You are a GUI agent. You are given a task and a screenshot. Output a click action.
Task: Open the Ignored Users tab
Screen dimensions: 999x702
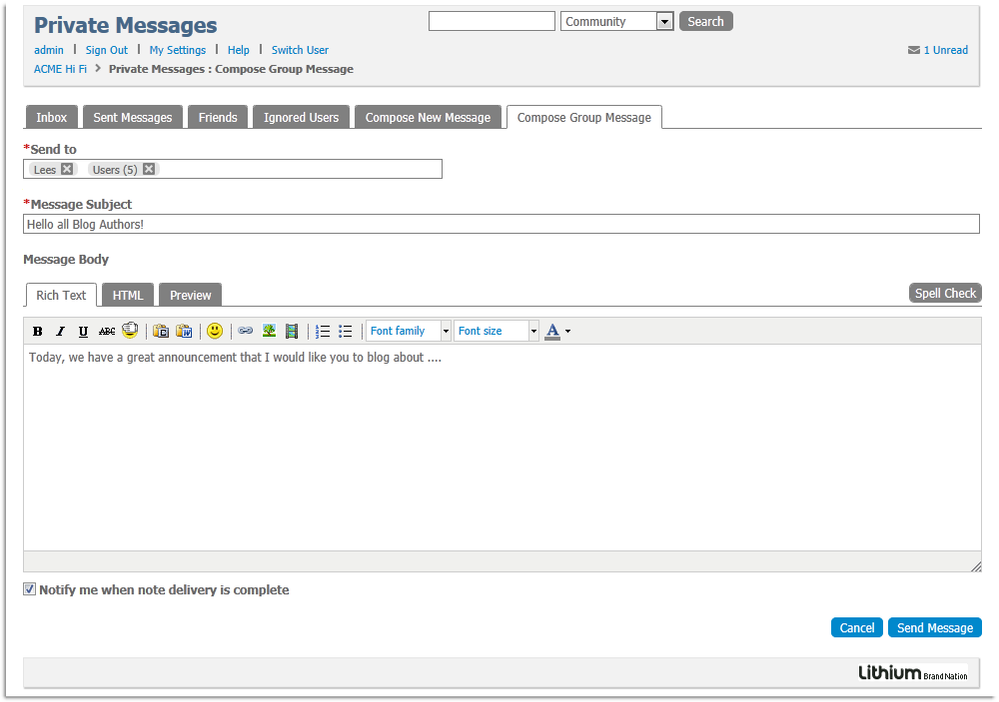[301, 117]
